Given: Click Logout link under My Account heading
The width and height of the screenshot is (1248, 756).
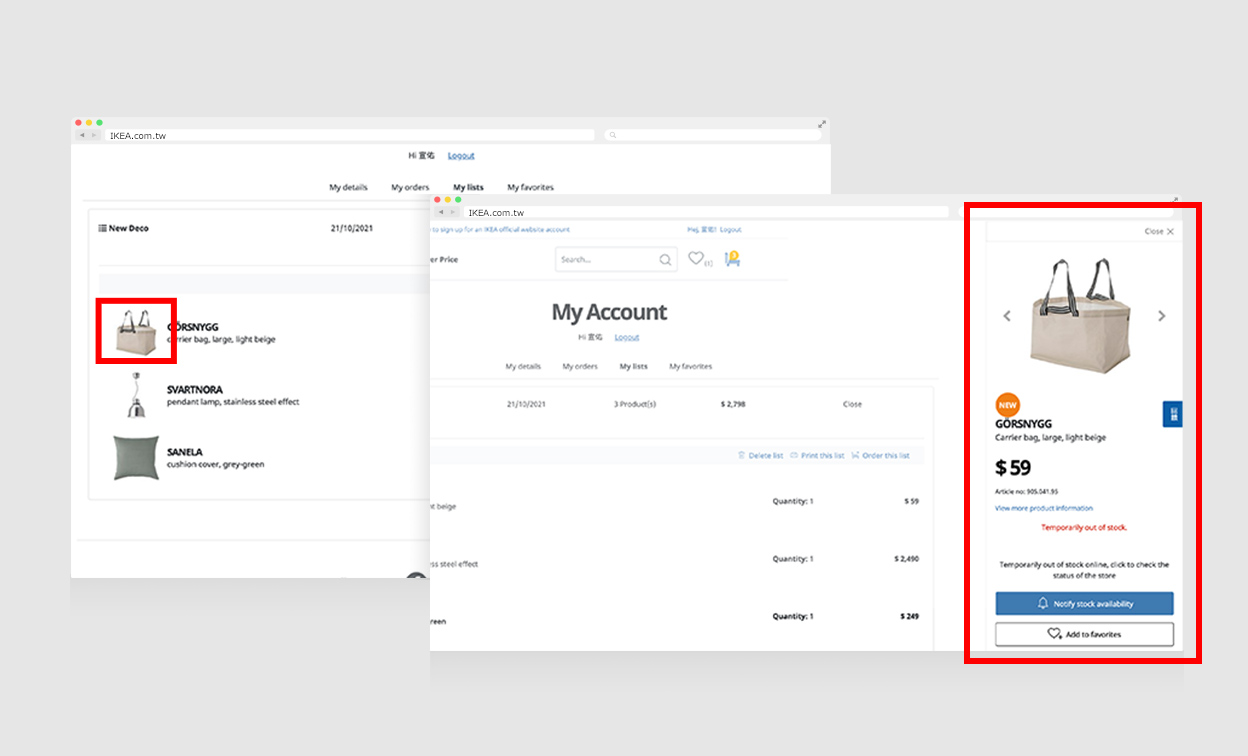Looking at the screenshot, I should (627, 338).
